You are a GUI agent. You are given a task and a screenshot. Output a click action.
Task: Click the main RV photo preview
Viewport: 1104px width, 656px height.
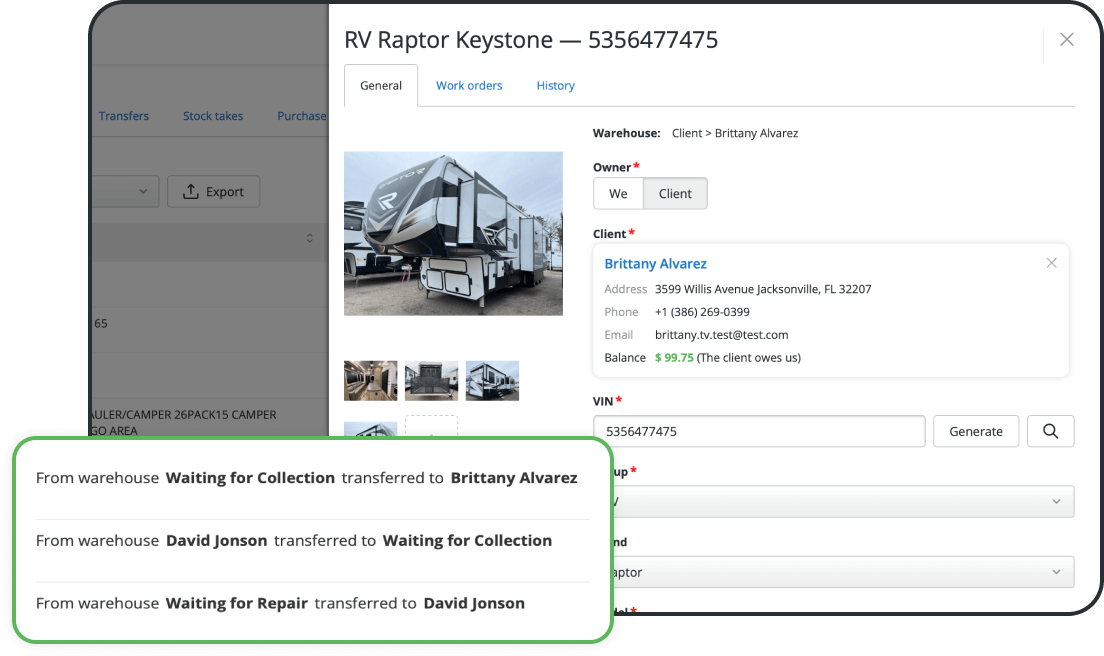(x=453, y=233)
